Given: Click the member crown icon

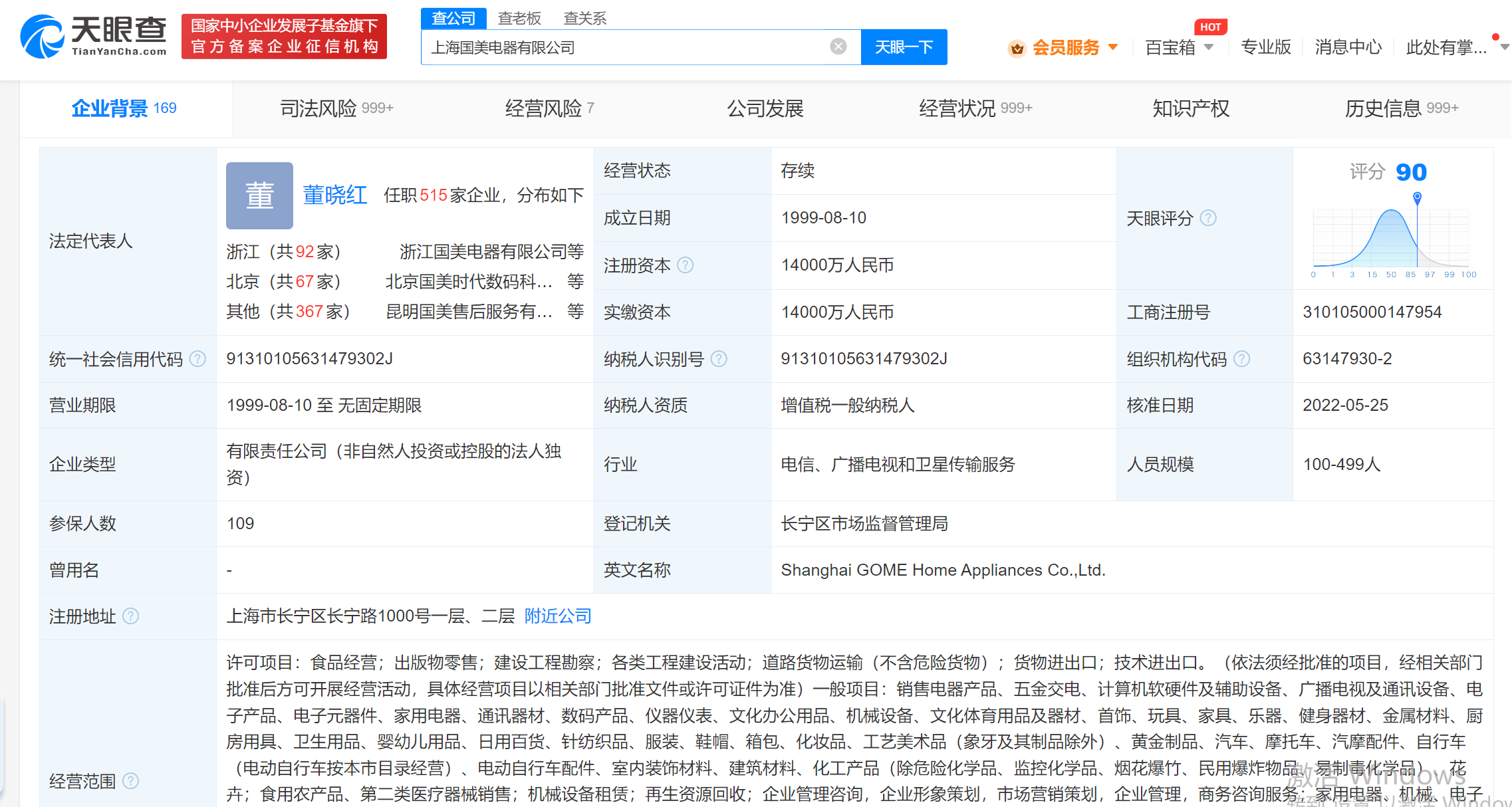Looking at the screenshot, I should point(1017,48).
